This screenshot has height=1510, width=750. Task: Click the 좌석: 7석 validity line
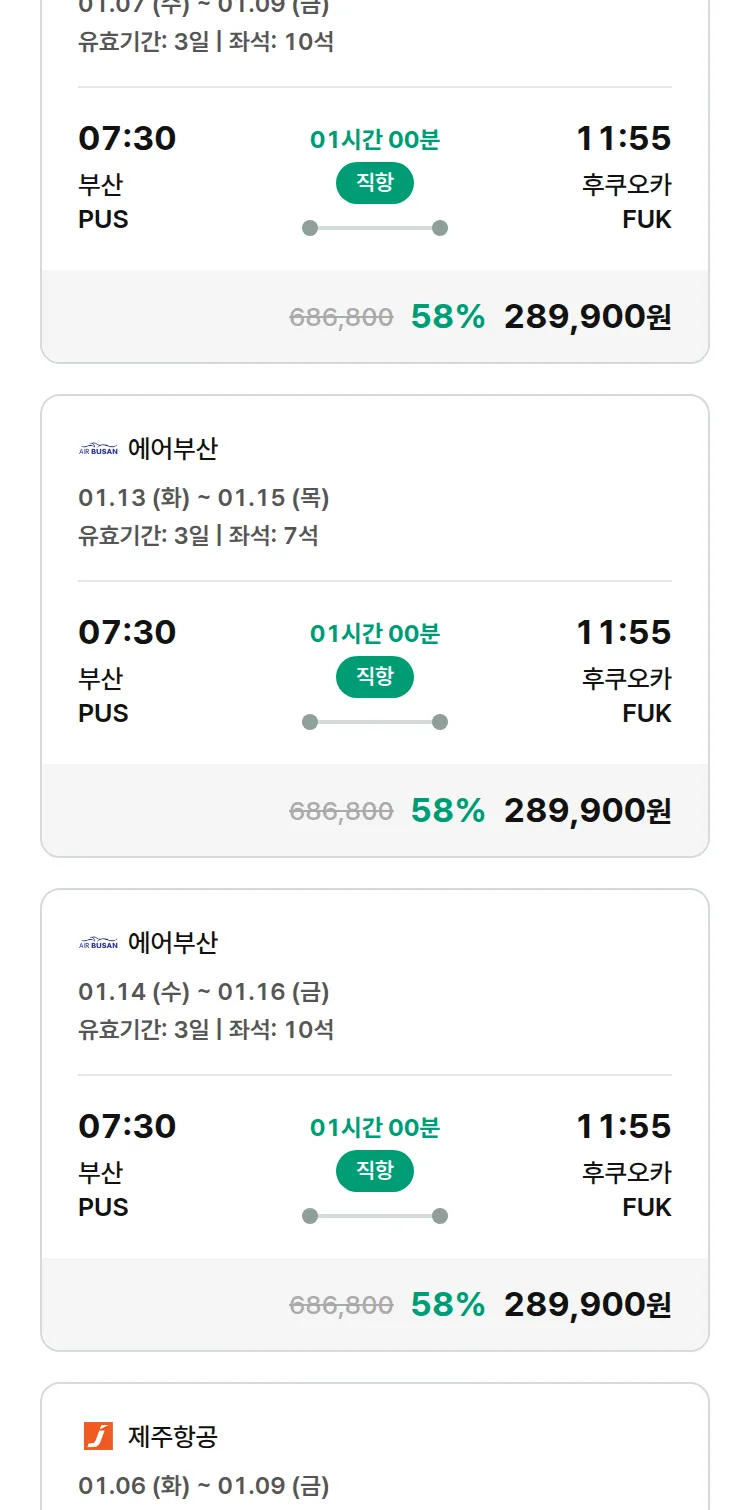pos(198,535)
